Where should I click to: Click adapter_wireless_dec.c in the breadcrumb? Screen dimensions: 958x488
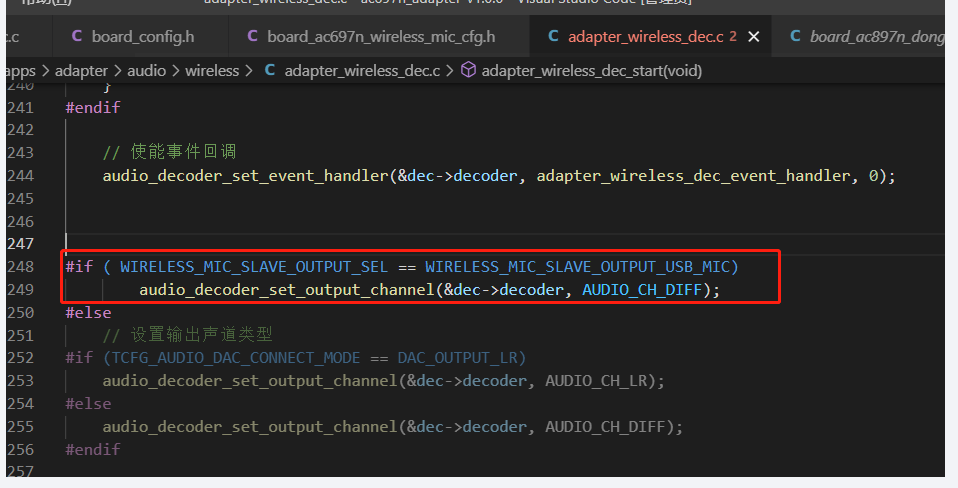tap(362, 71)
